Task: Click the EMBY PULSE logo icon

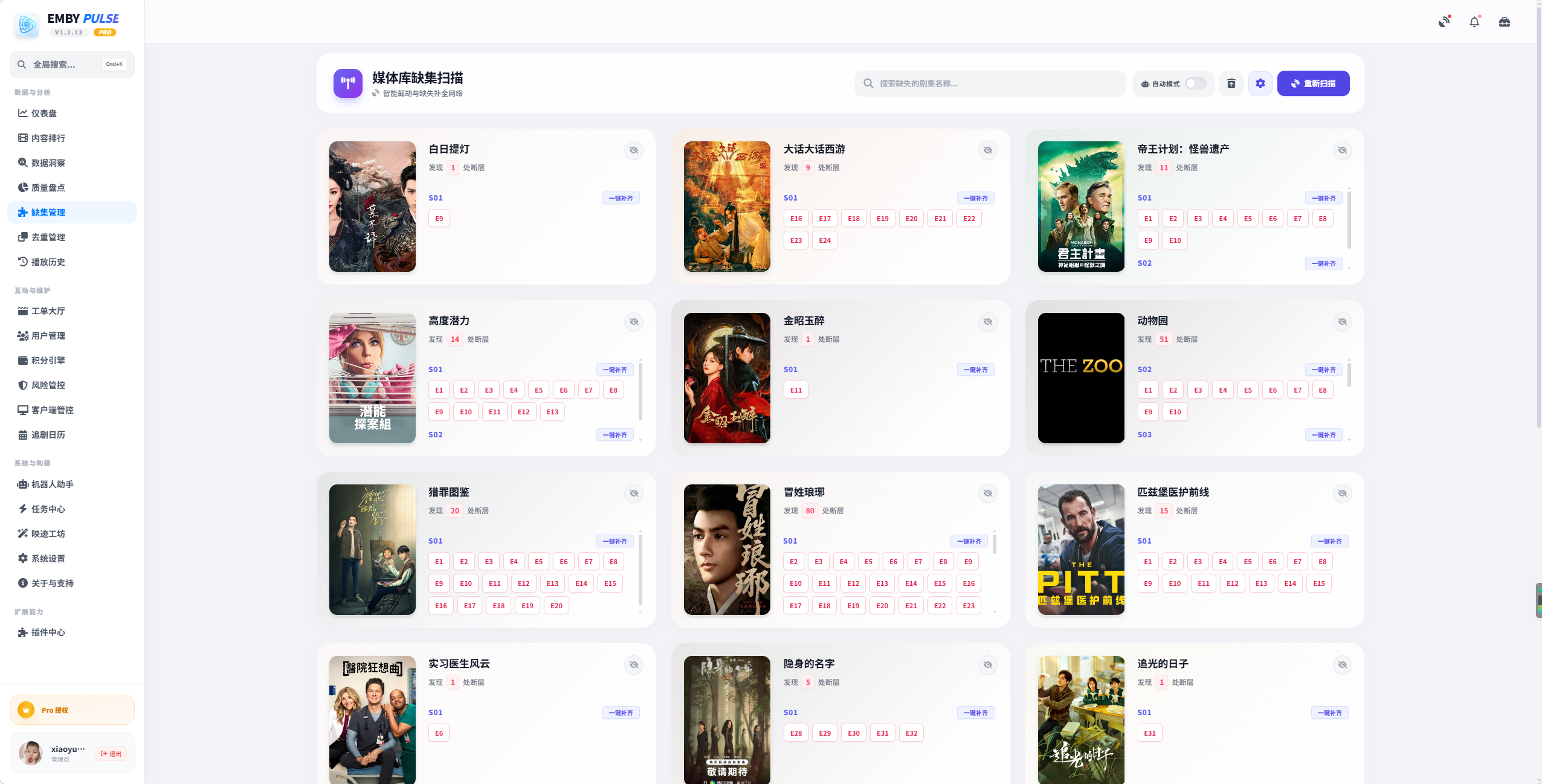Action: pyautogui.click(x=27, y=24)
